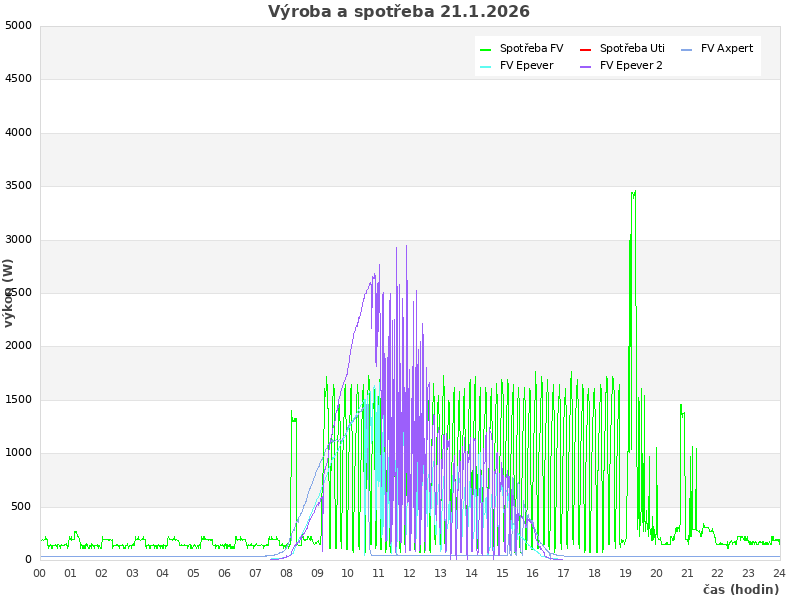Click the green Spotřeba FV legend swatch
Screen dimensions: 800x600
pyautogui.click(x=486, y=49)
